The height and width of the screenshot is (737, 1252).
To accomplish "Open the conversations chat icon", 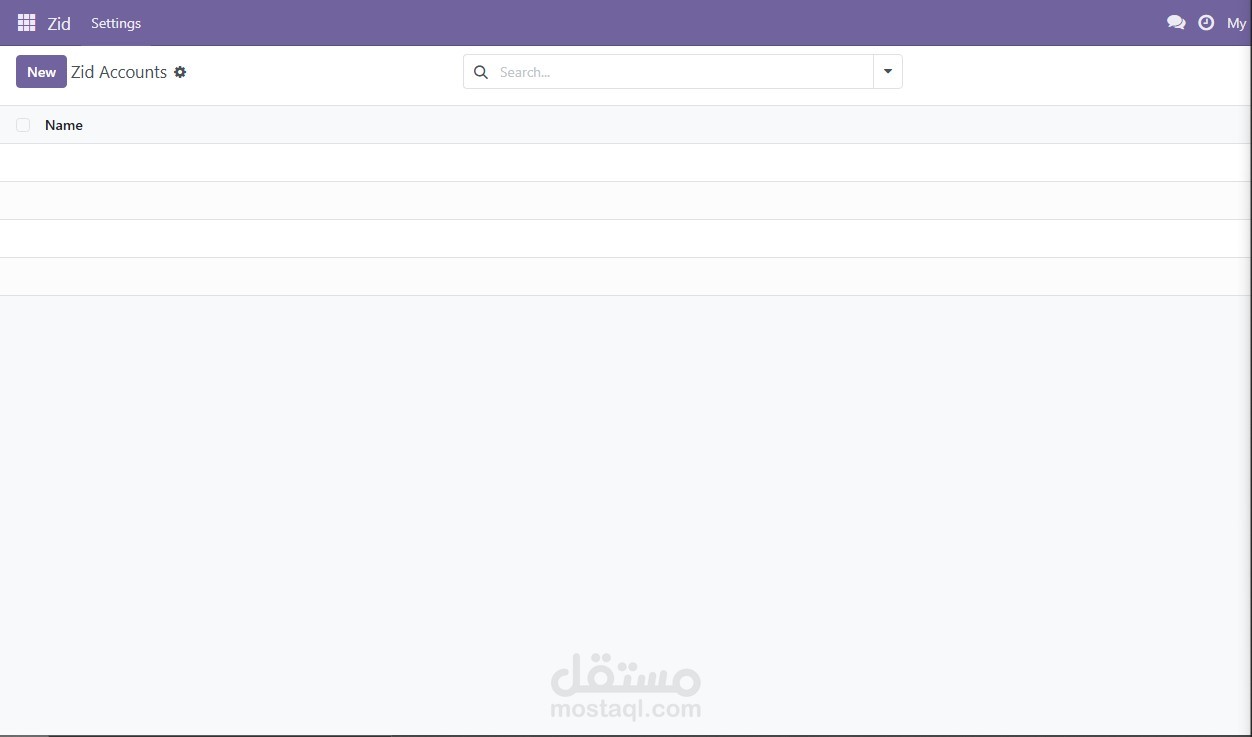I will (x=1176, y=23).
